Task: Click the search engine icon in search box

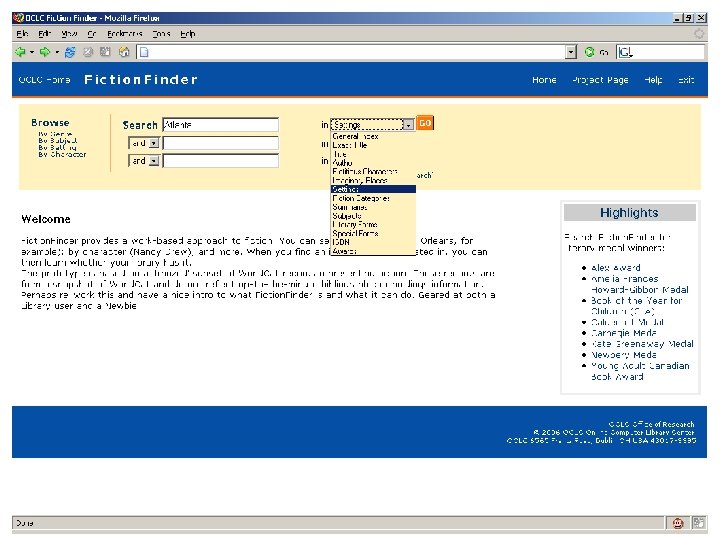Action: point(625,52)
